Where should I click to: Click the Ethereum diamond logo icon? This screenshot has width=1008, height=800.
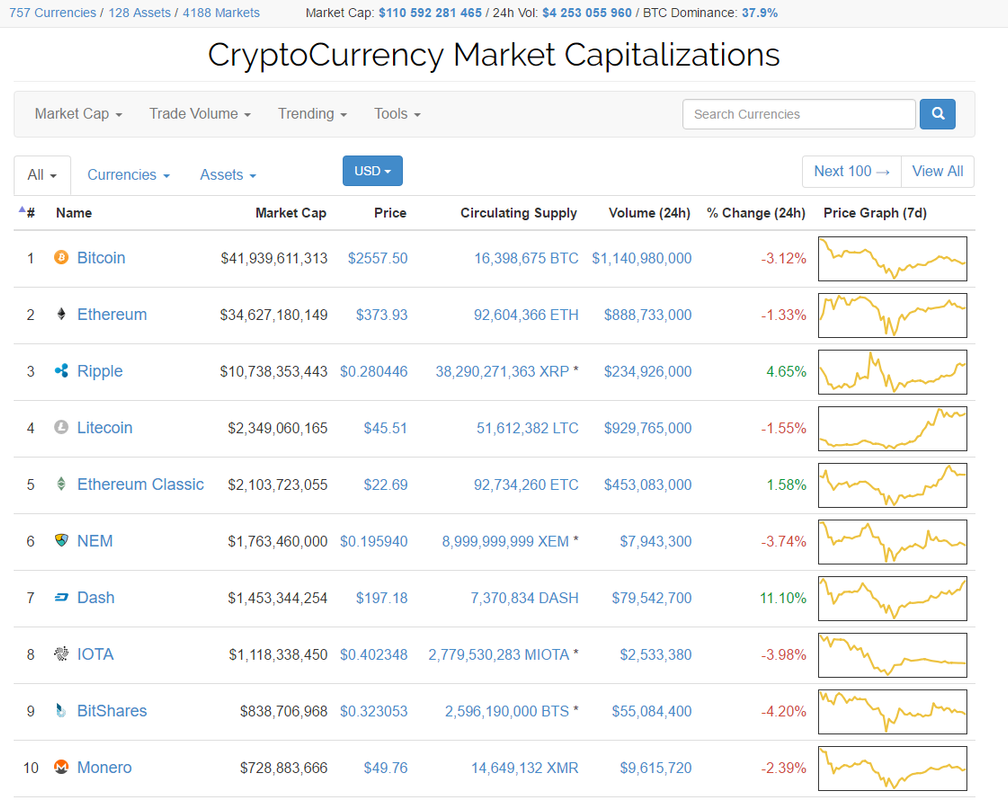coord(61,315)
